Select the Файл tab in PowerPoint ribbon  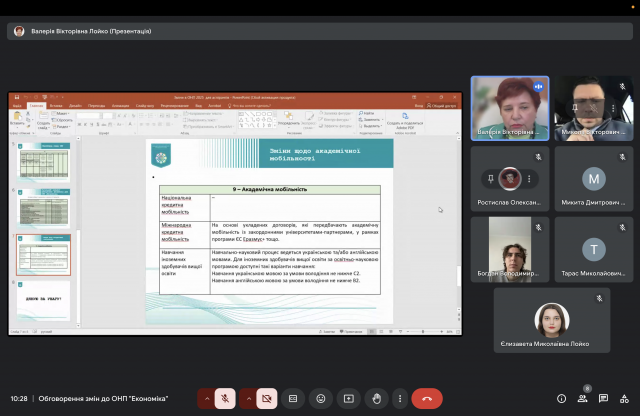point(17,104)
